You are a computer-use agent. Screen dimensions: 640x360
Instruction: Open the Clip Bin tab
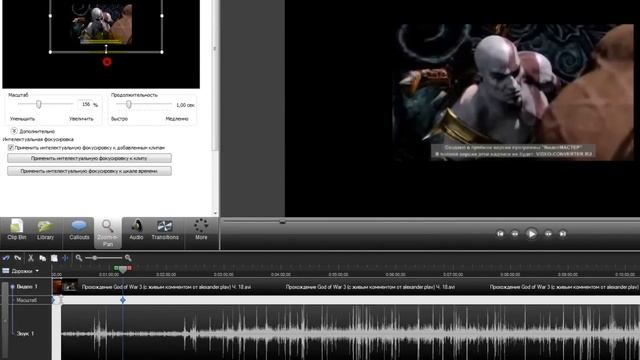click(x=17, y=230)
